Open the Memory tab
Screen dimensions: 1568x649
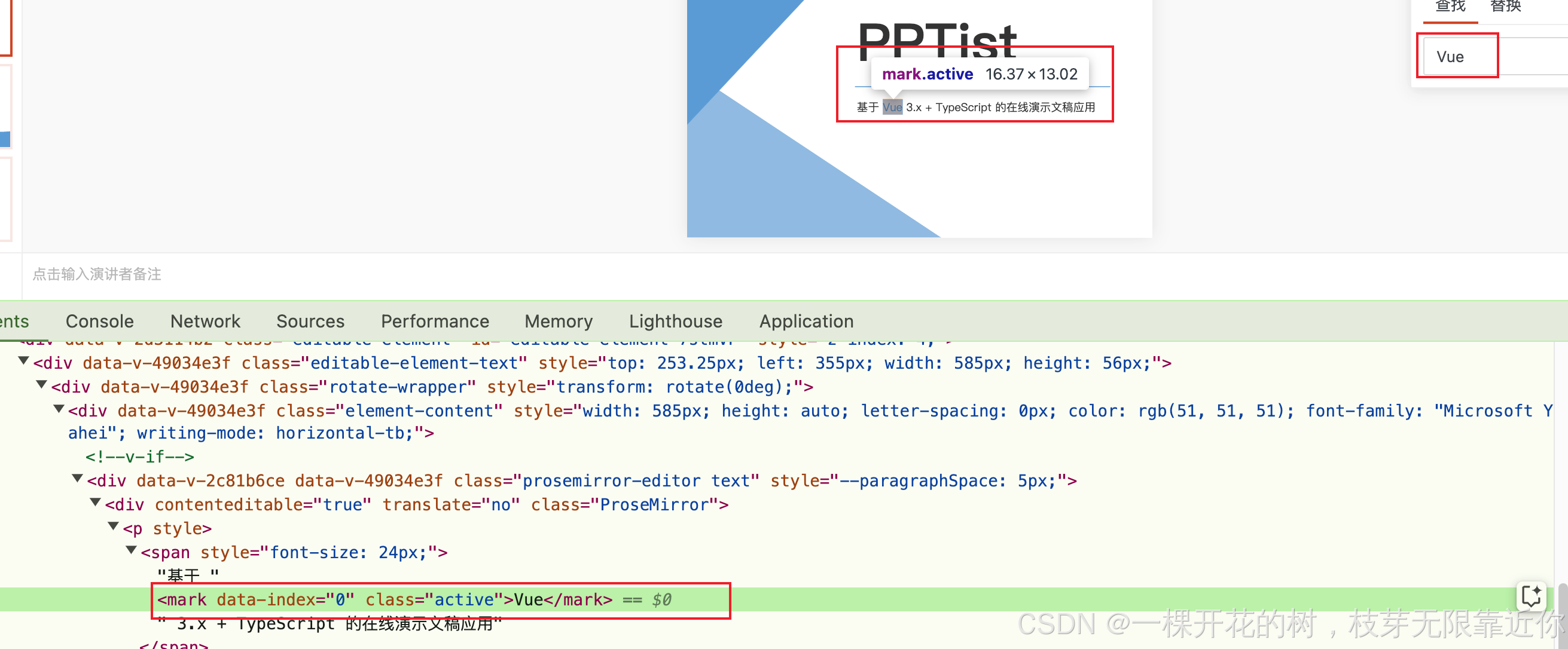558,320
